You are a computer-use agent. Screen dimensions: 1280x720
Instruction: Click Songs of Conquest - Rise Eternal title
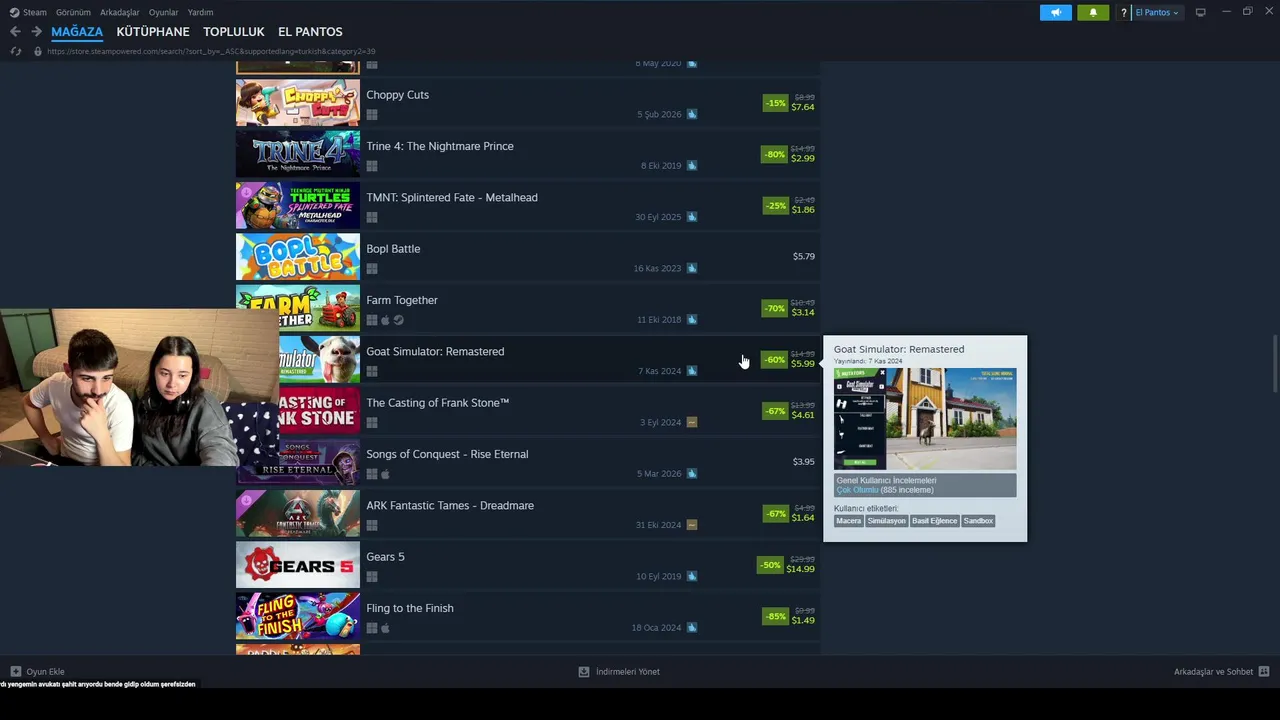point(447,454)
